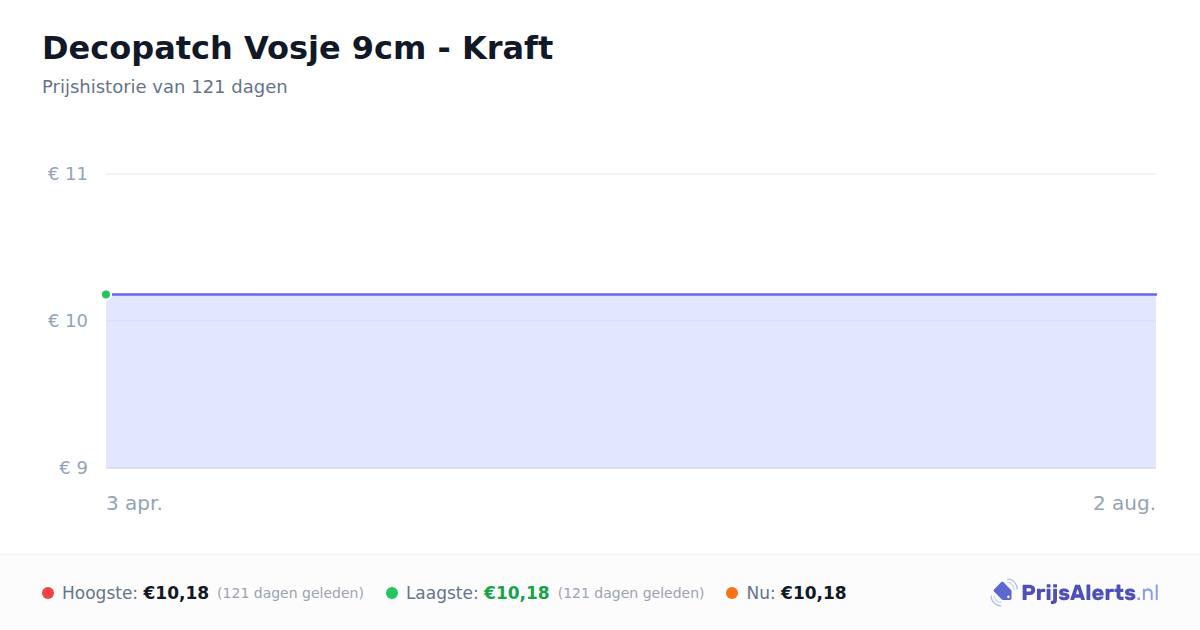Click the Decopatch Vosje 9cm - Kraft title
The height and width of the screenshot is (630, 1200).
tap(297, 48)
